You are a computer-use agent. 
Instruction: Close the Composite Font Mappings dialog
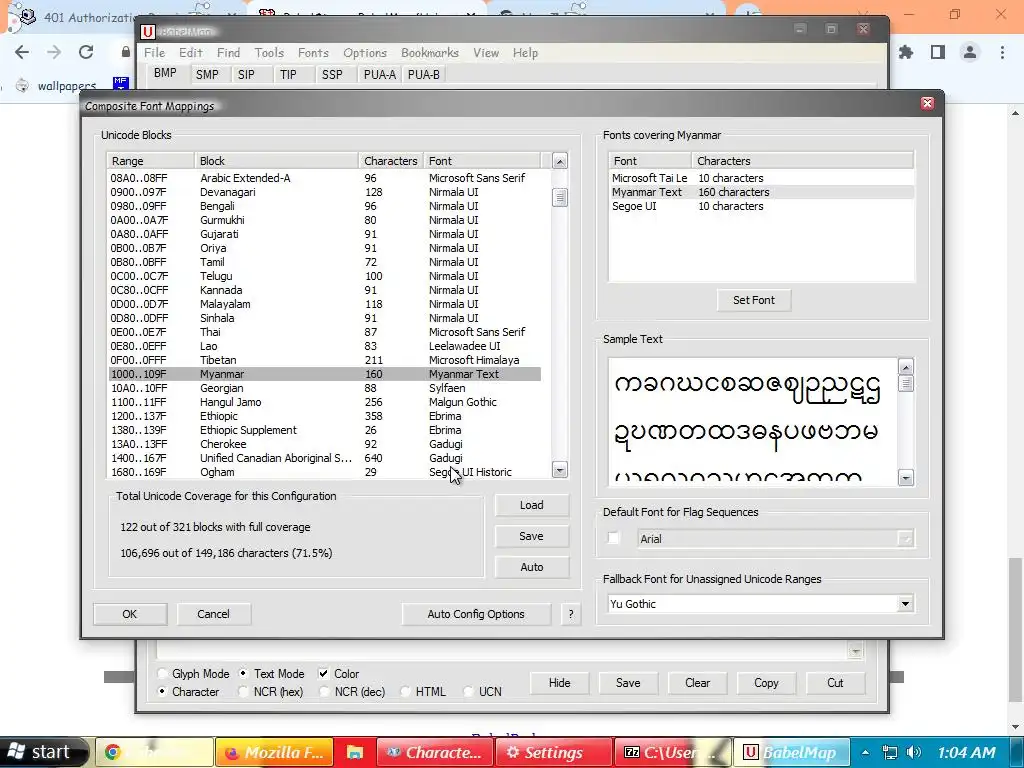(927, 104)
